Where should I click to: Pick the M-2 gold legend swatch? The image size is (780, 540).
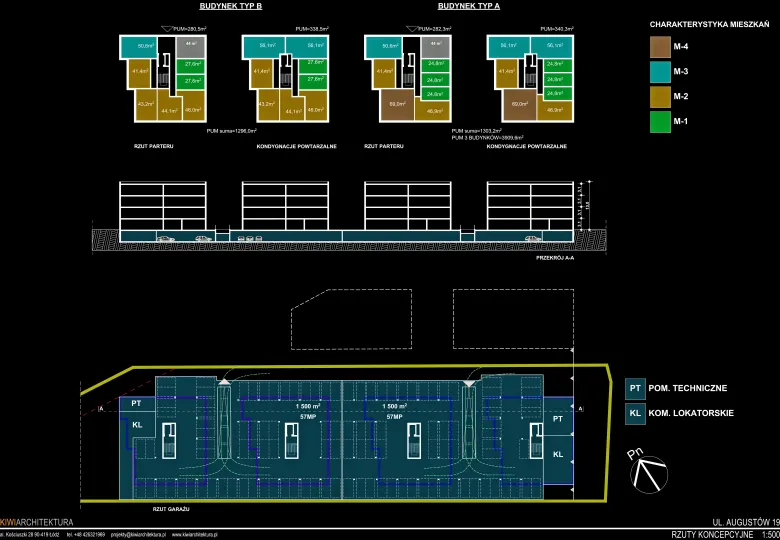click(x=660, y=96)
